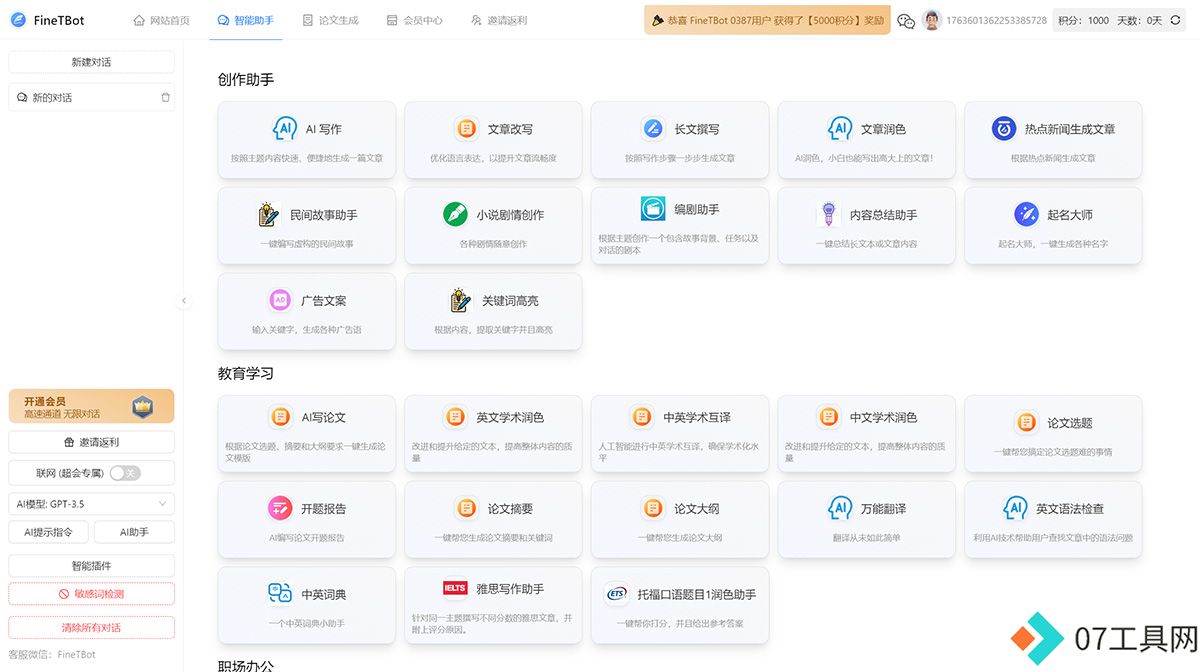Image resolution: width=1200 pixels, height=672 pixels.
Task: Open the 英文学术润色 card title
Action: [x=510, y=417]
